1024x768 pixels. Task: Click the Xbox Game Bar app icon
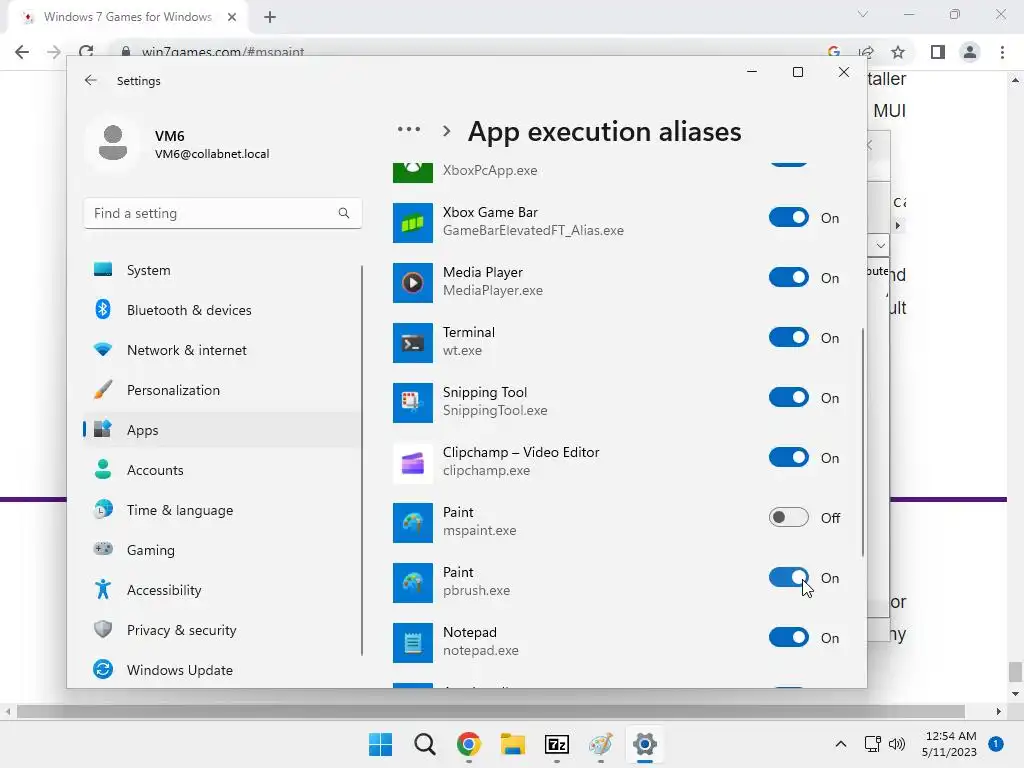click(x=413, y=223)
